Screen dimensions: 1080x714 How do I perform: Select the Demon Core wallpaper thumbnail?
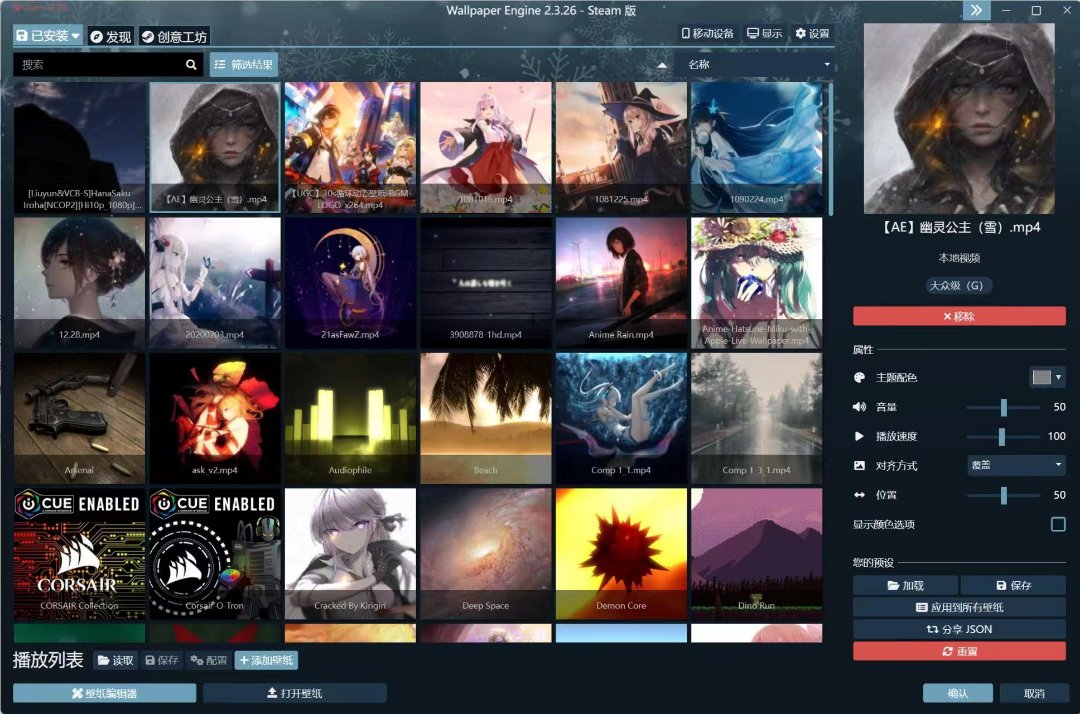coord(621,553)
